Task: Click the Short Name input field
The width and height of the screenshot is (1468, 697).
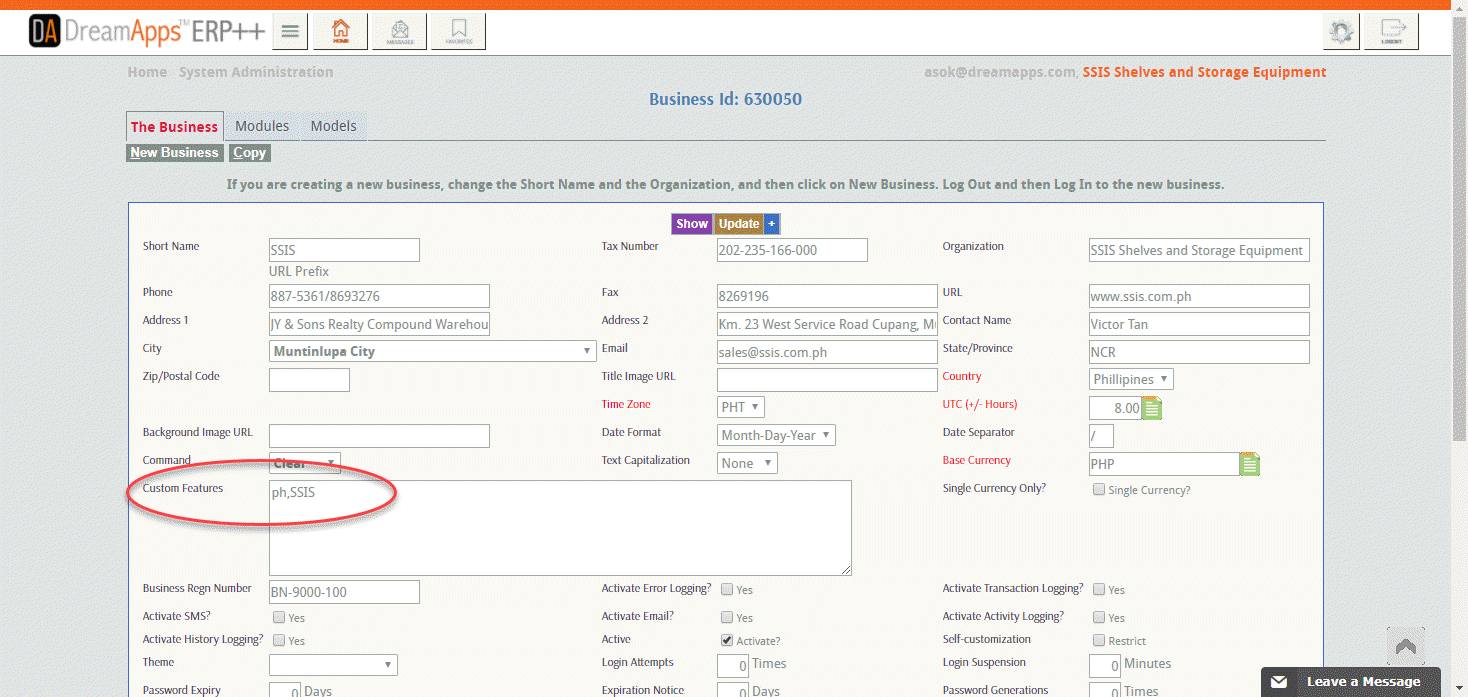Action: (x=344, y=250)
